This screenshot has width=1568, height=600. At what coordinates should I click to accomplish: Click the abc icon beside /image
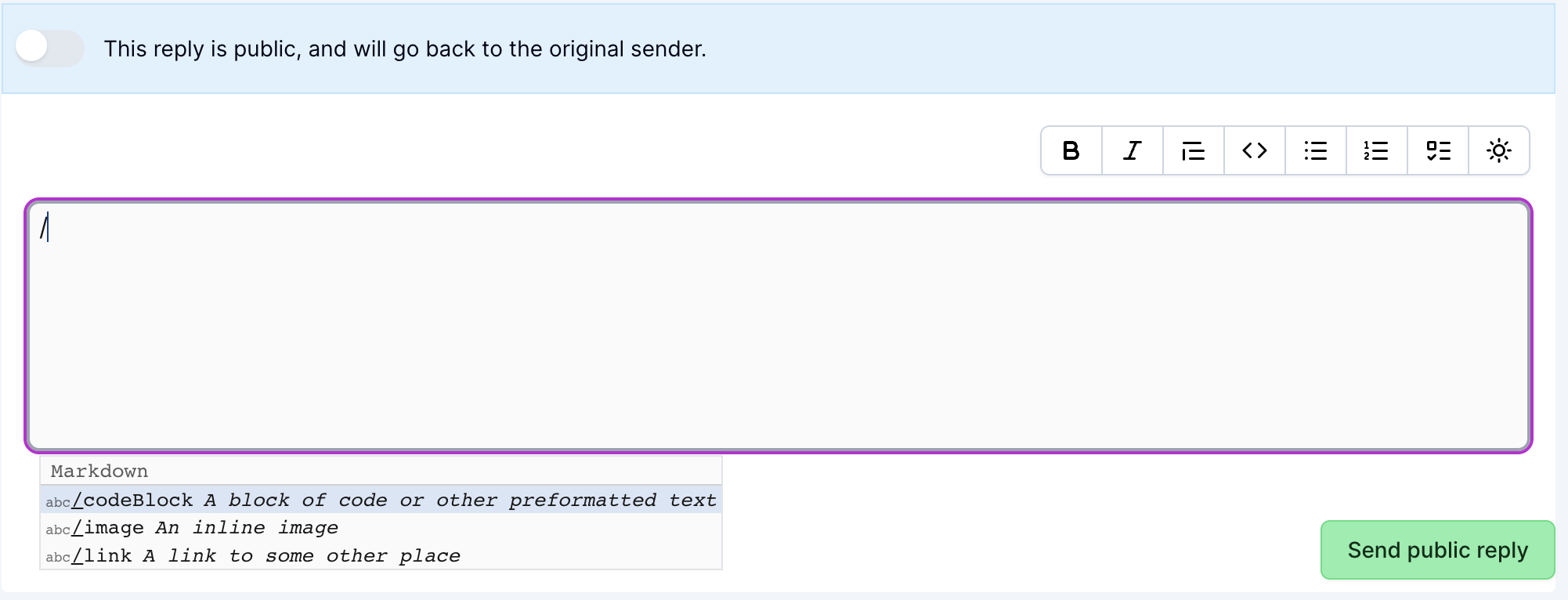[58, 530]
